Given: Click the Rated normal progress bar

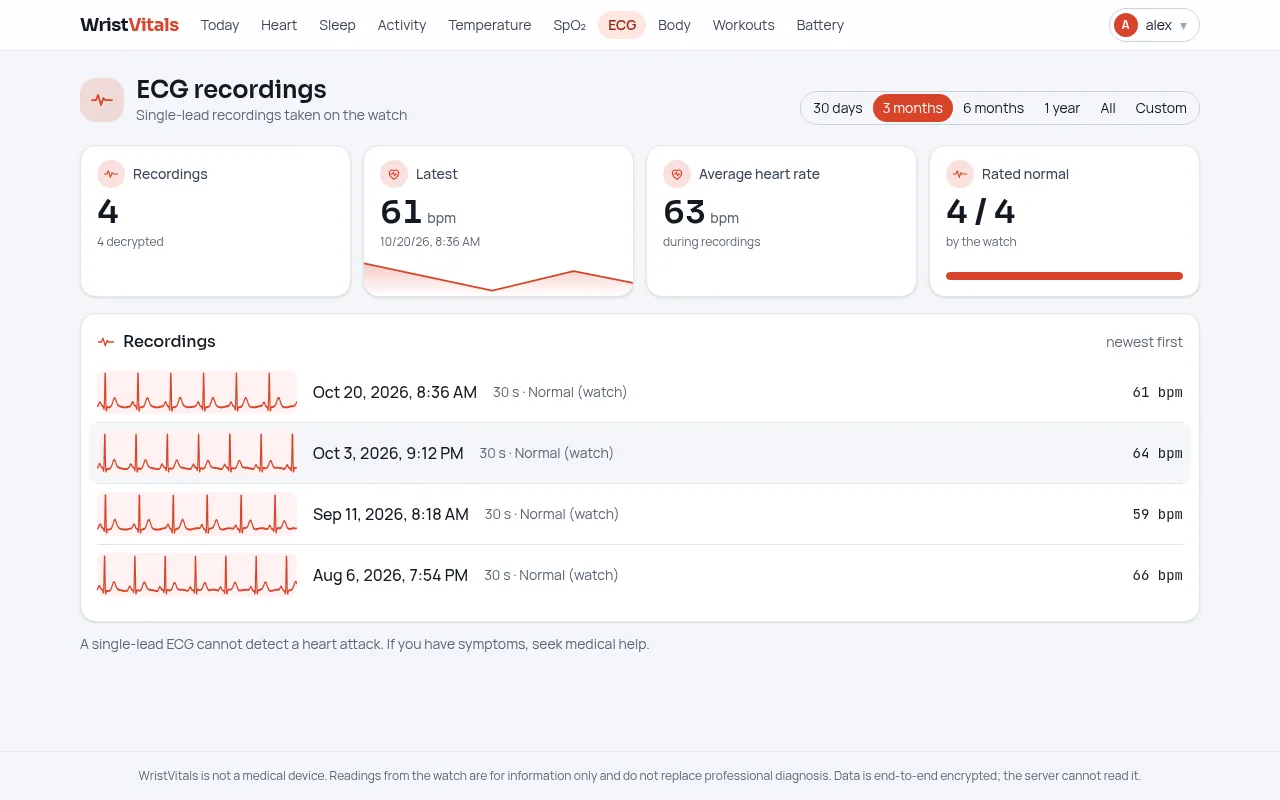Looking at the screenshot, I should [1064, 276].
